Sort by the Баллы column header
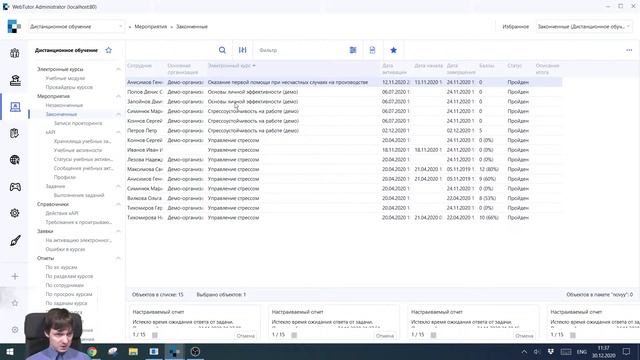Viewport: 640px width, 360px height. (x=487, y=66)
